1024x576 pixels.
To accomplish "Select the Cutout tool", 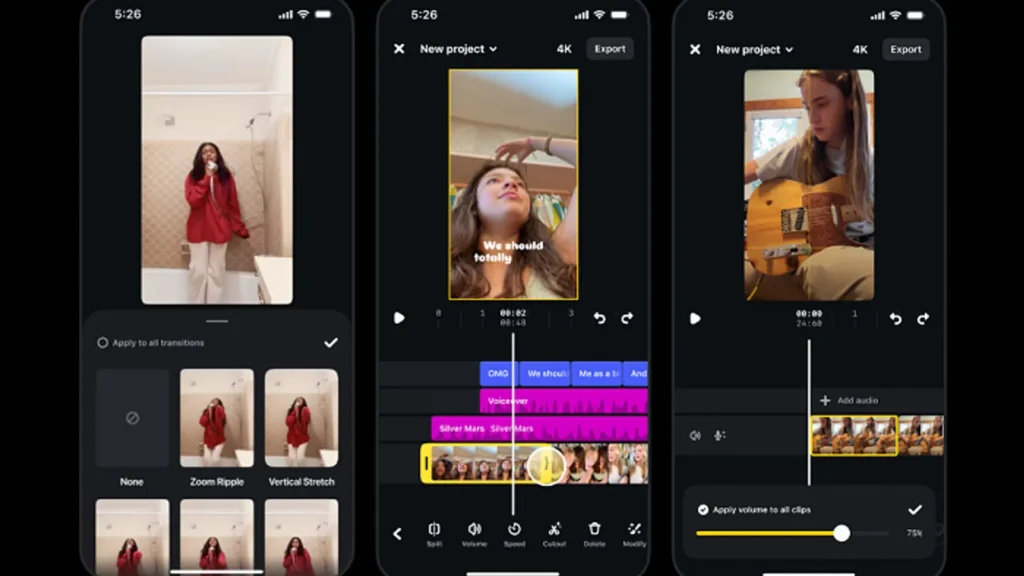I will 554,532.
